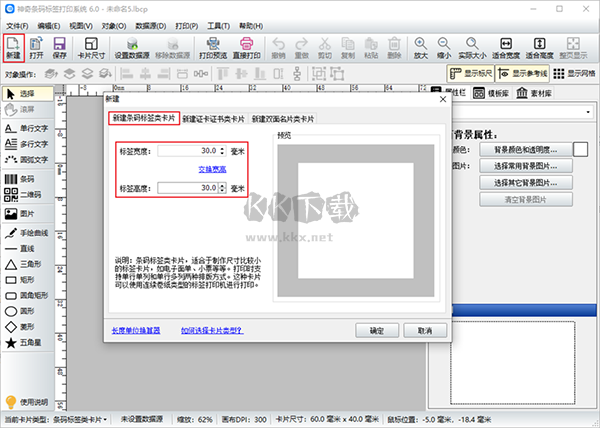Set view to 实际大小 actual size

point(472,48)
